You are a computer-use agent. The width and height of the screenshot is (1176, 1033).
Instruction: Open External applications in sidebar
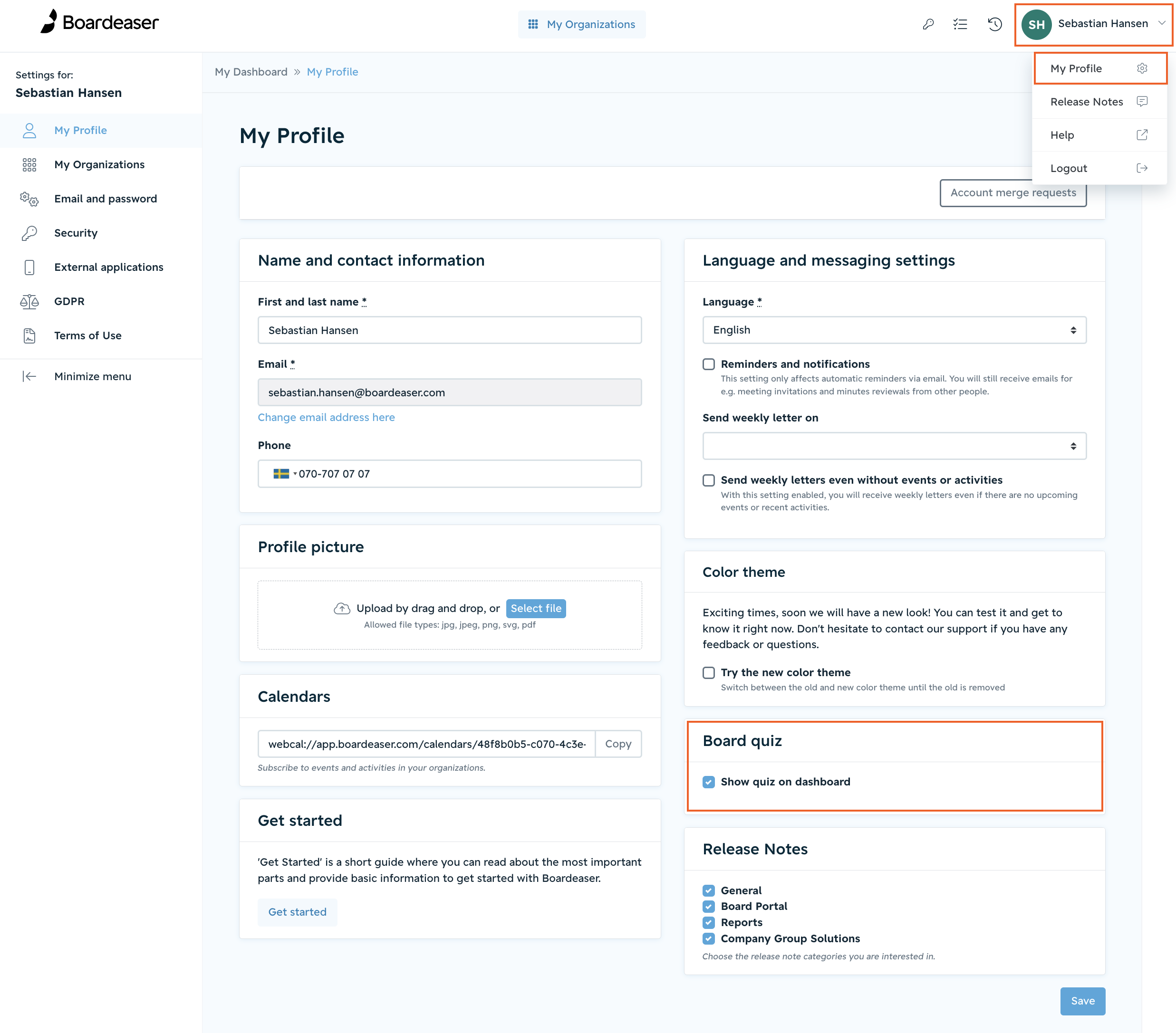tap(101, 267)
